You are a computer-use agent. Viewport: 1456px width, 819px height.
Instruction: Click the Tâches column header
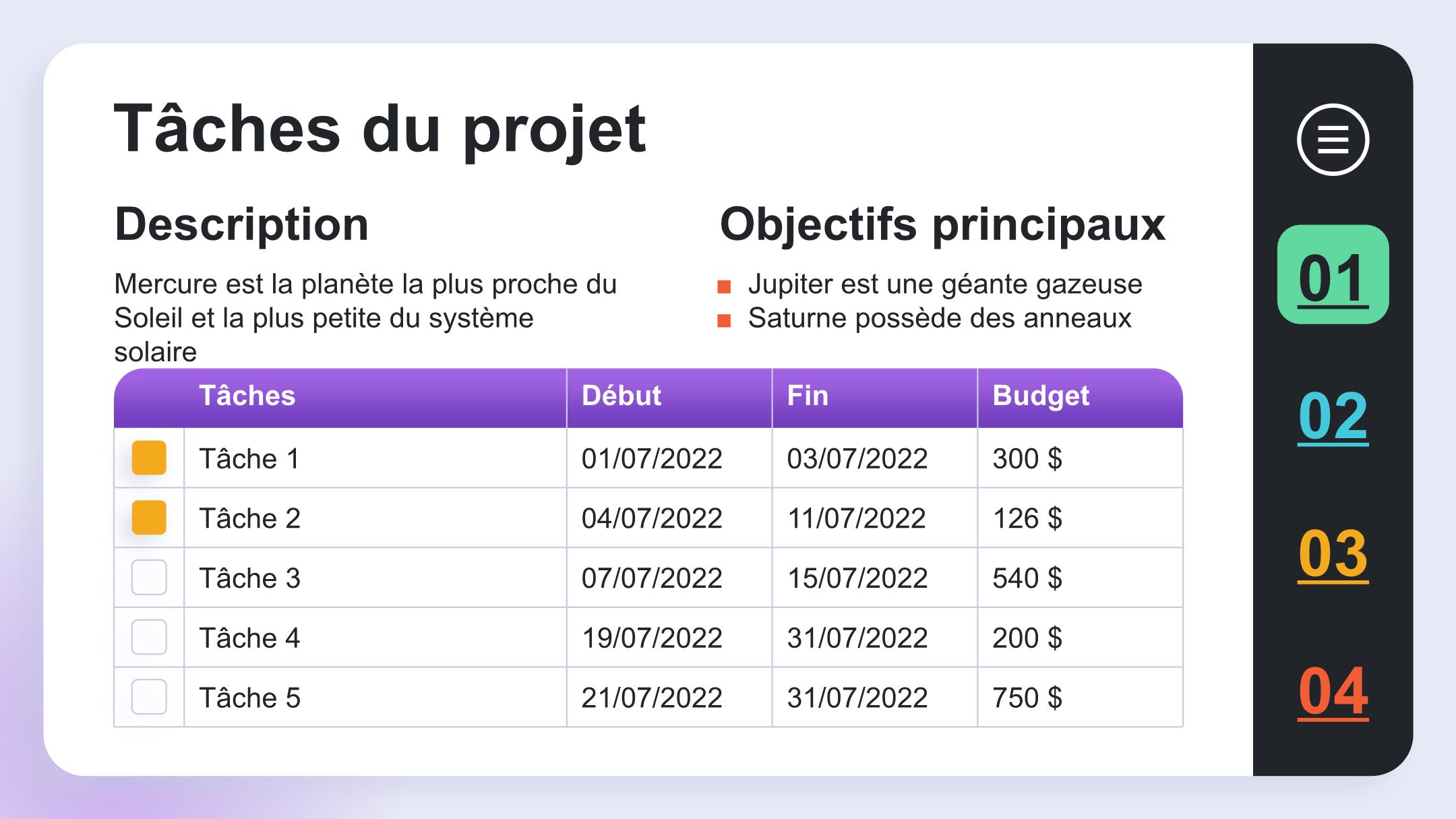pos(247,396)
